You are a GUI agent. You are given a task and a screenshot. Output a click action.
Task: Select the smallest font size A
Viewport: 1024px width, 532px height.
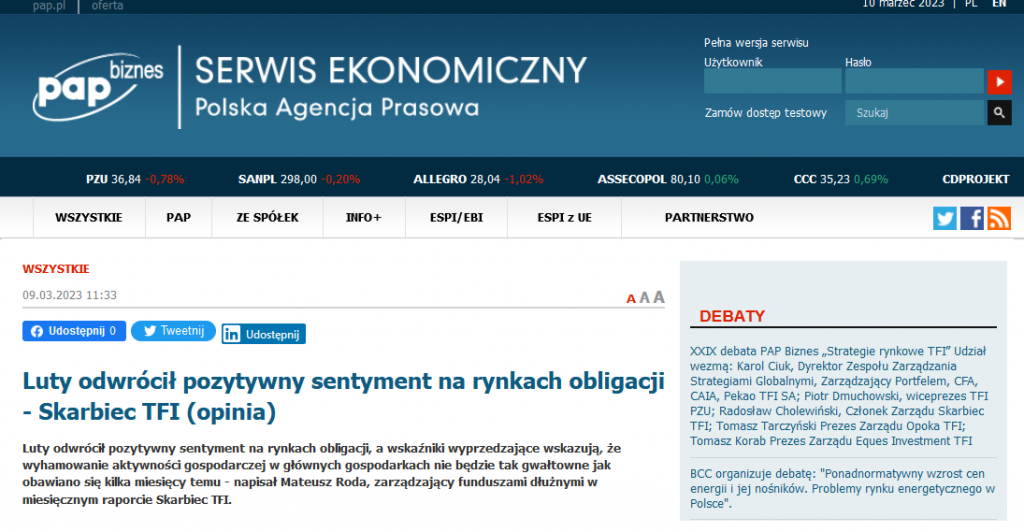[x=631, y=299]
